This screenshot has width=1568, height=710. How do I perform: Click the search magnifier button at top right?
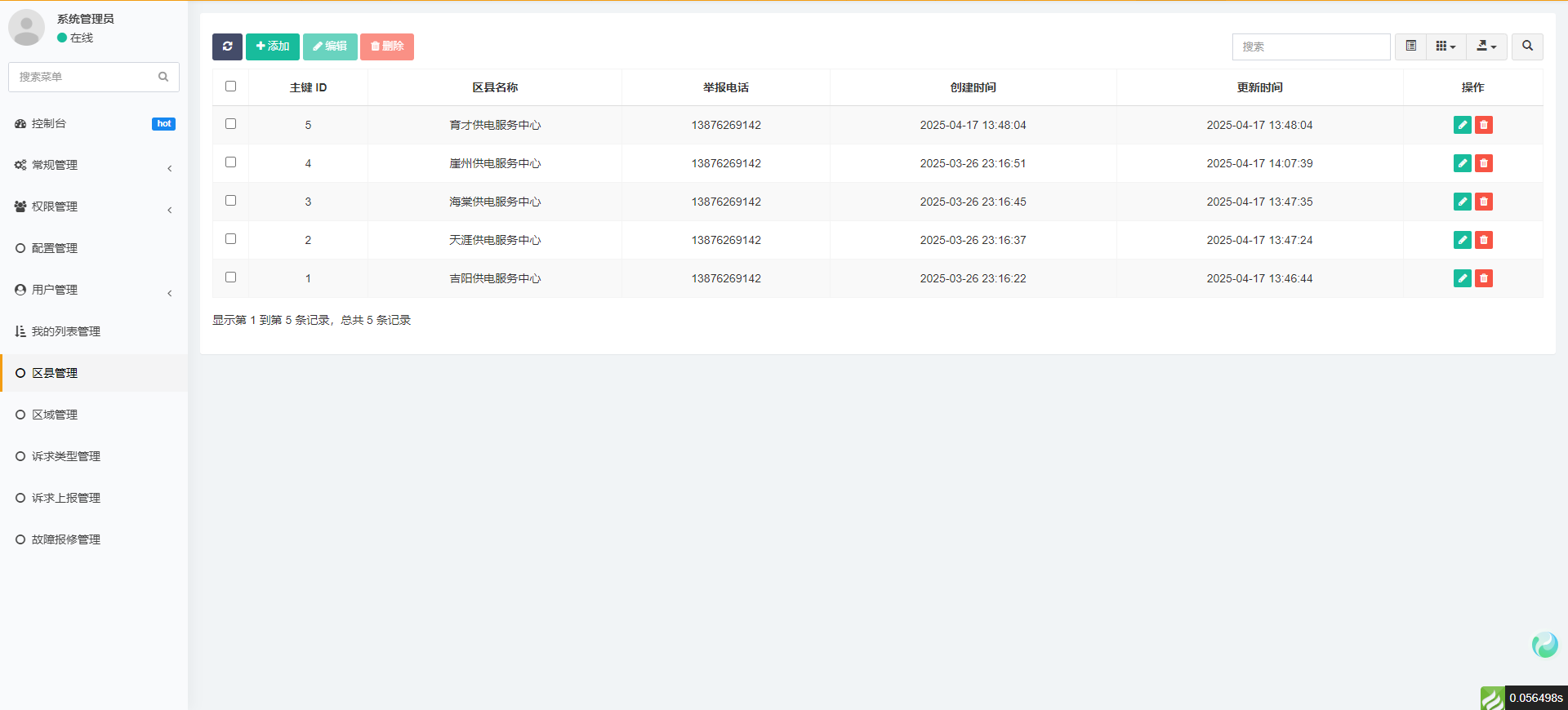(x=1527, y=47)
